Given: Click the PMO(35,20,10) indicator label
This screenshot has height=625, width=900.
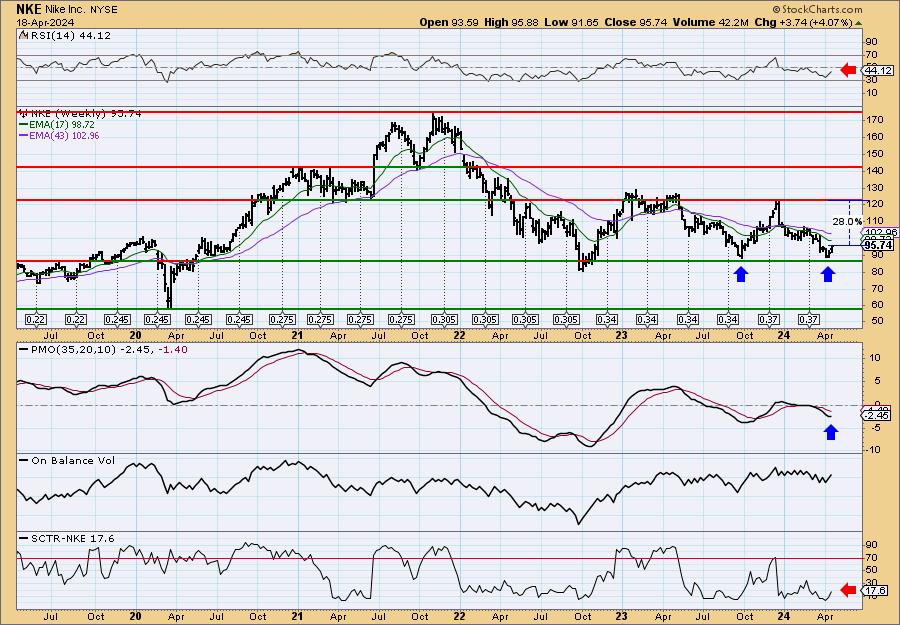Looking at the screenshot, I should pyautogui.click(x=110, y=350).
